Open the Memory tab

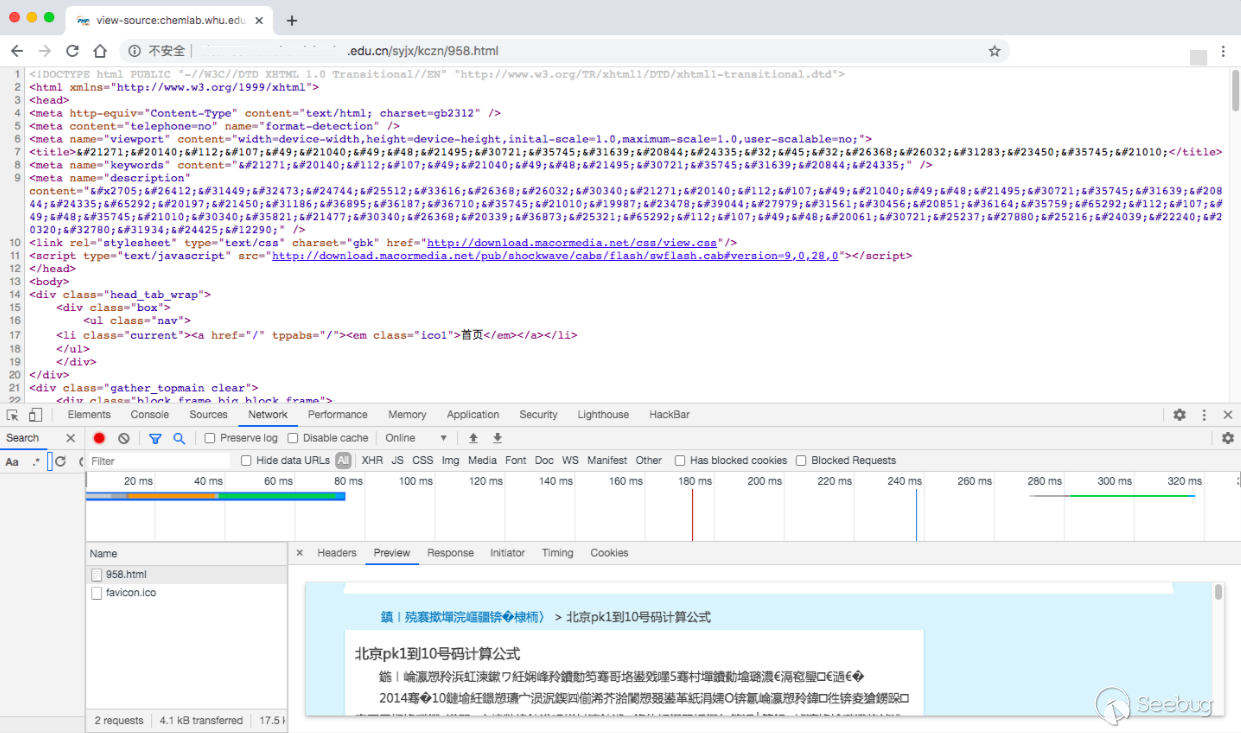(407, 415)
